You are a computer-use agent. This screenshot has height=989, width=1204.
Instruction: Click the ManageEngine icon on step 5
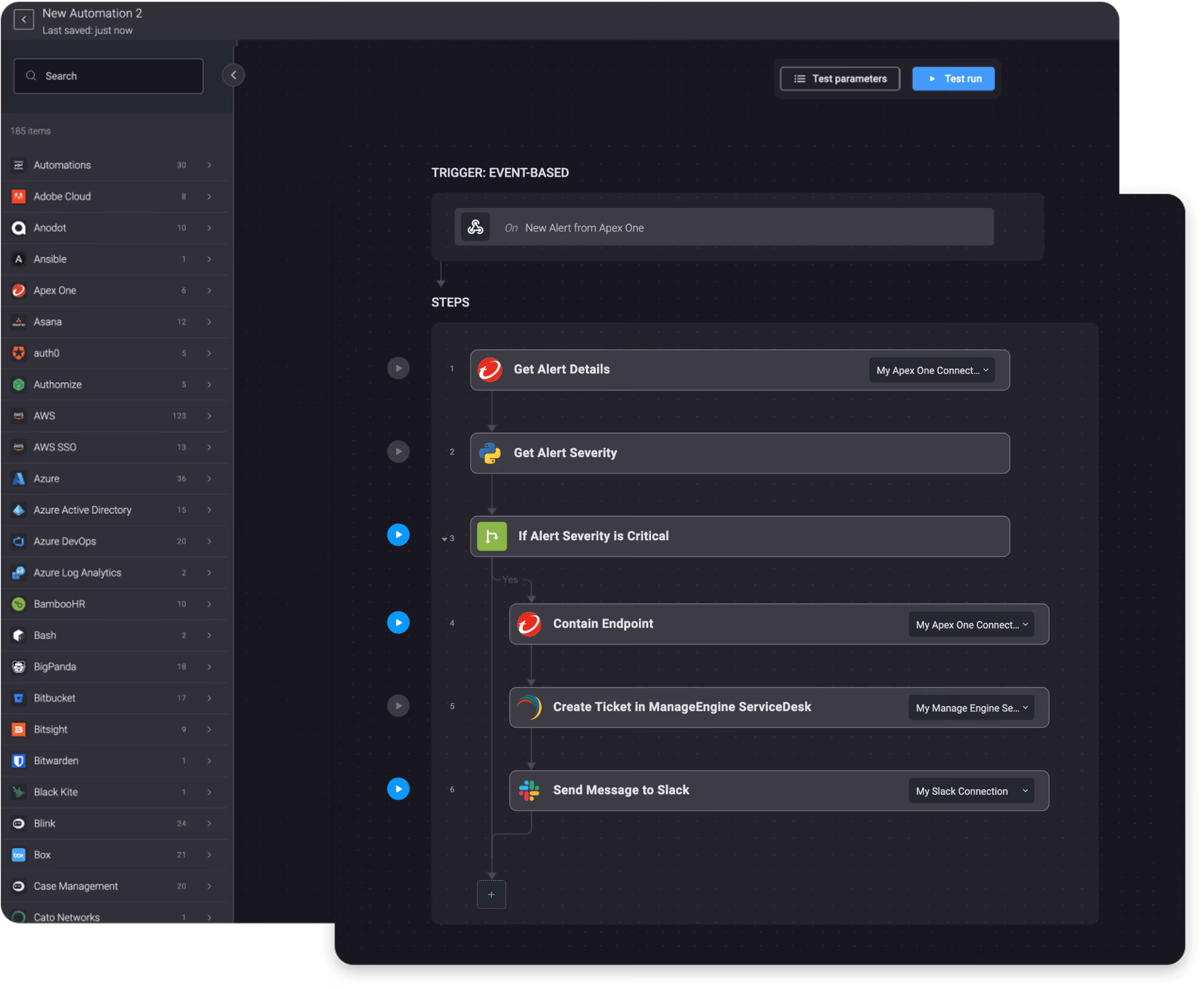pyautogui.click(x=530, y=708)
